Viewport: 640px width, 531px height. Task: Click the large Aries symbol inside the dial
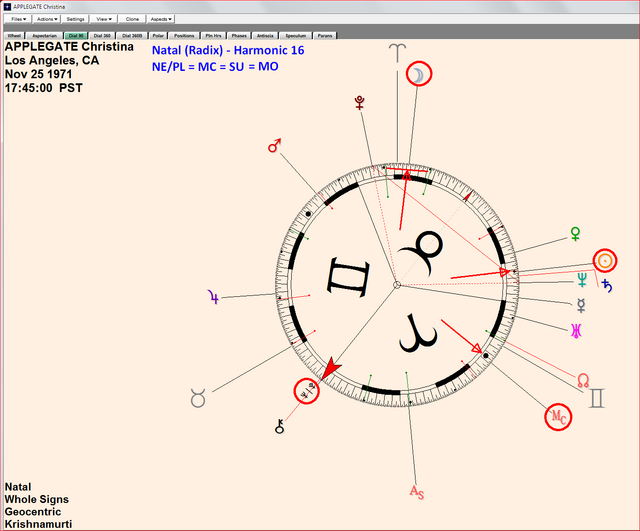point(418,333)
